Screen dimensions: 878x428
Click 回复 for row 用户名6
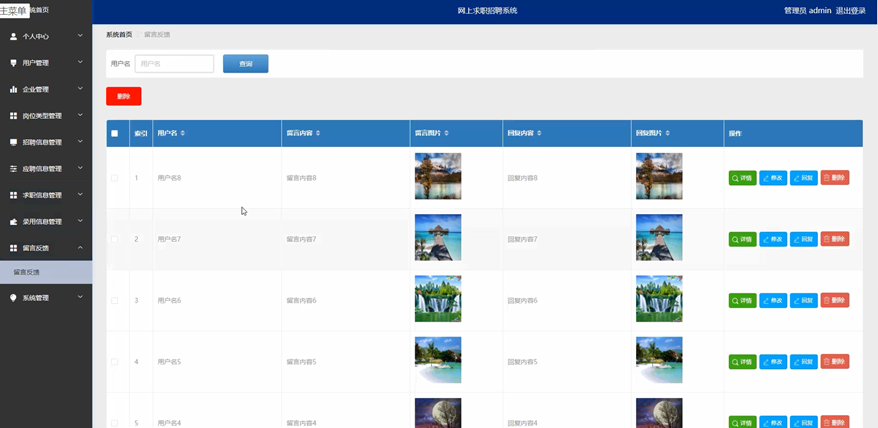[804, 301]
